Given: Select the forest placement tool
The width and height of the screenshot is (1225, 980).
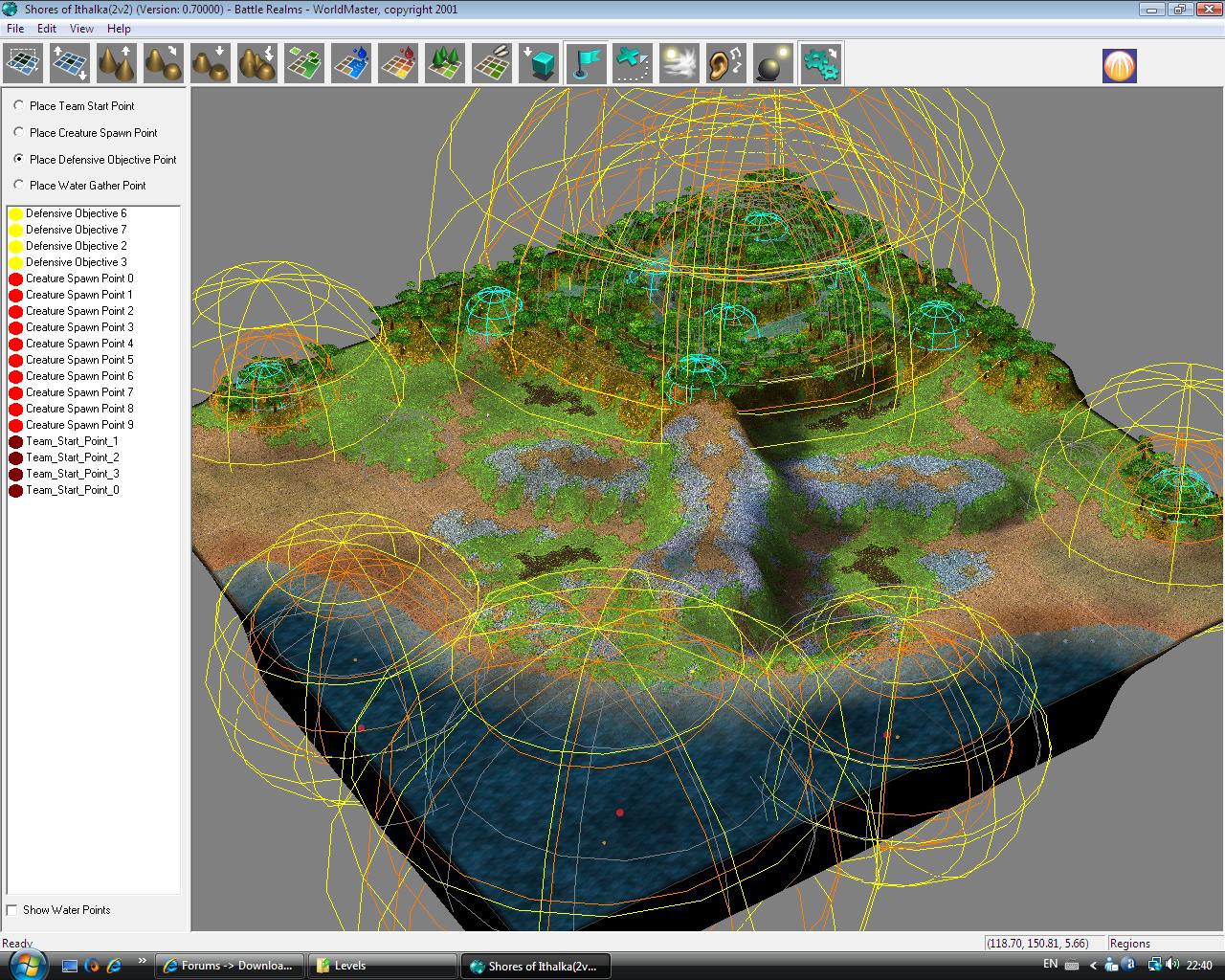Looking at the screenshot, I should point(445,64).
